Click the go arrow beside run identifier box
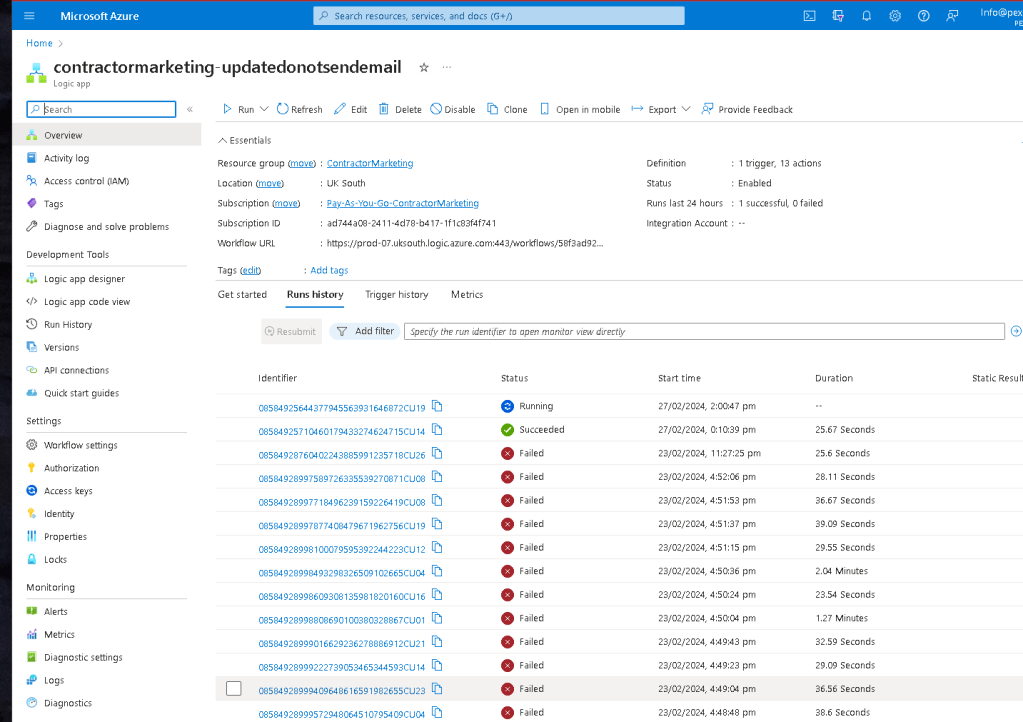The image size is (1023, 722). tap(1016, 331)
